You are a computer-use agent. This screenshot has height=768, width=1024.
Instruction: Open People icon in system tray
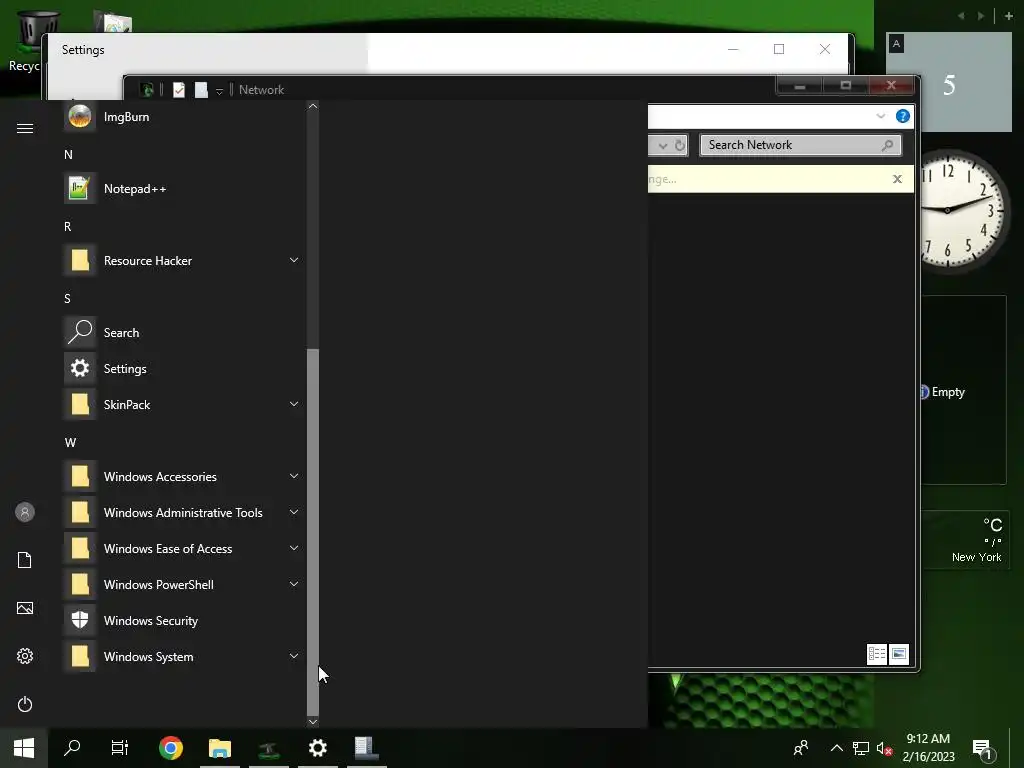(801, 748)
